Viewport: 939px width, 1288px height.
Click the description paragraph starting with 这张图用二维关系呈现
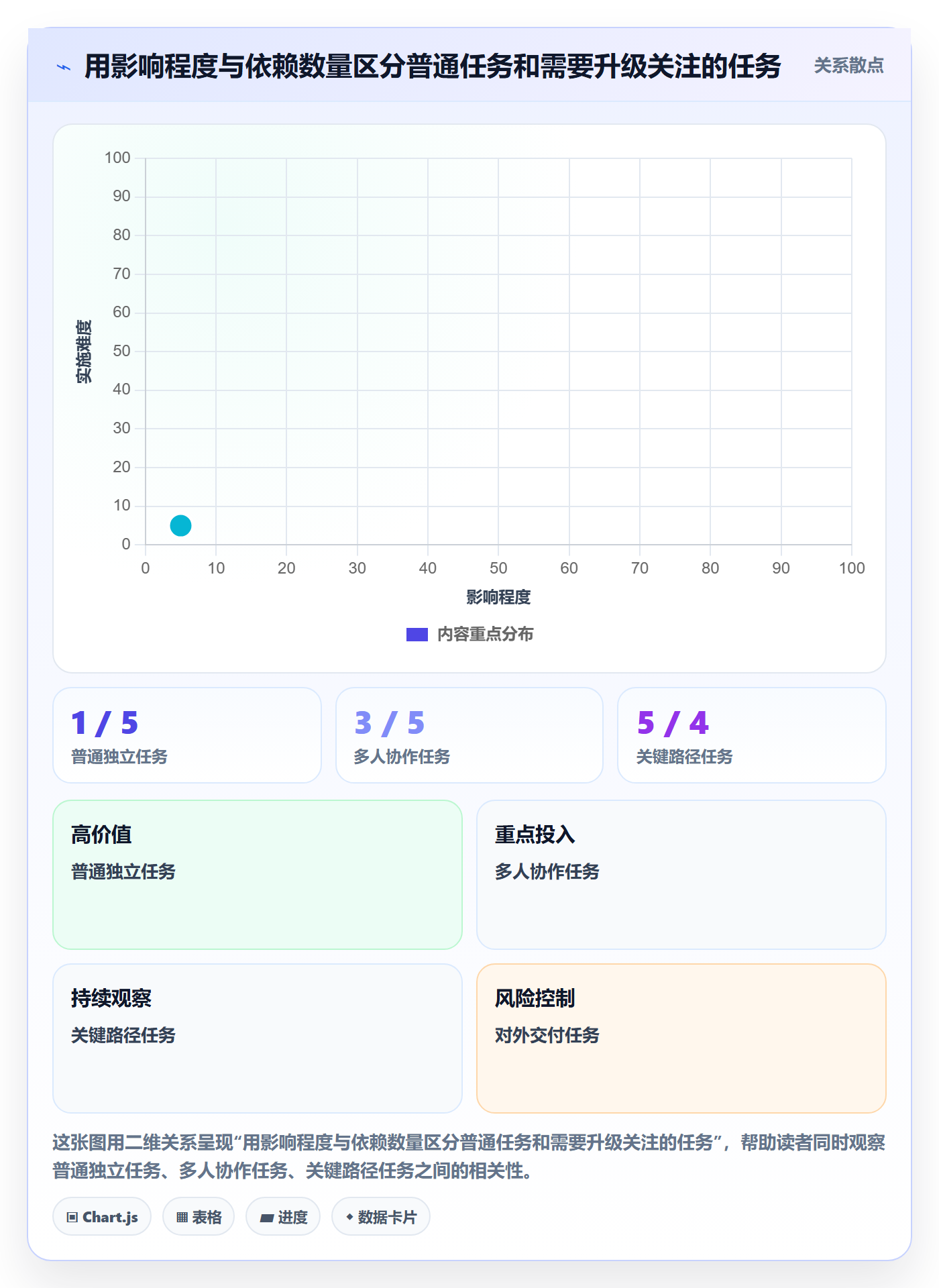point(469,1156)
